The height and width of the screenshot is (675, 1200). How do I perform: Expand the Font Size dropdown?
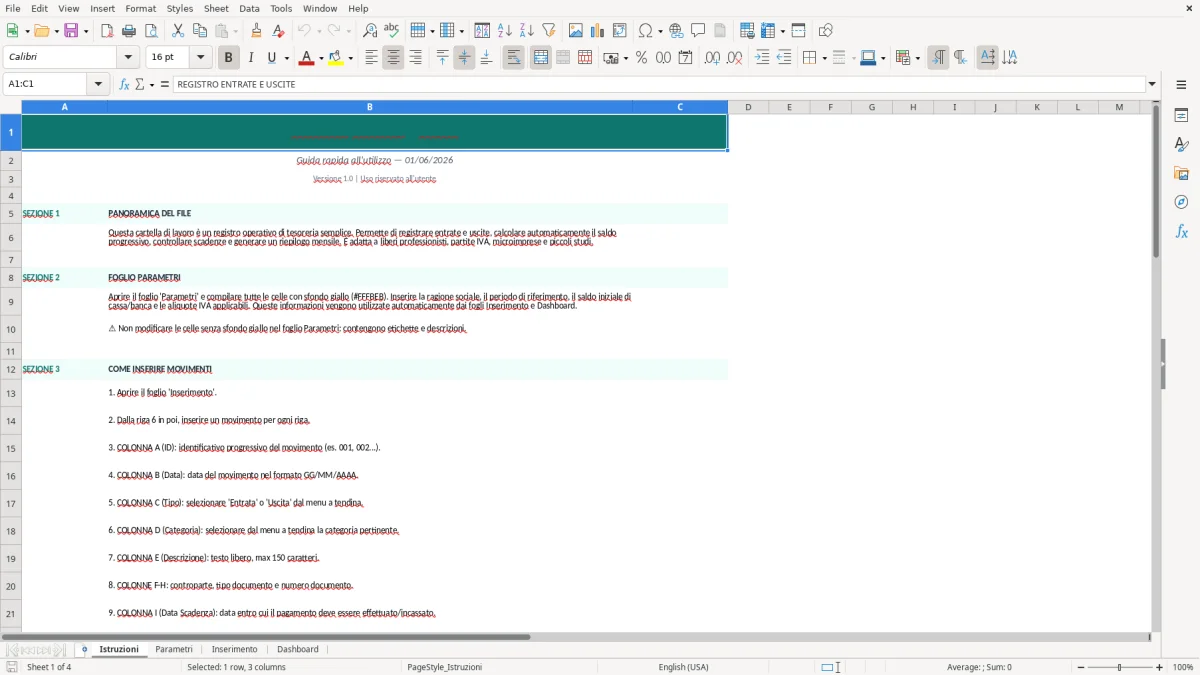(x=200, y=58)
